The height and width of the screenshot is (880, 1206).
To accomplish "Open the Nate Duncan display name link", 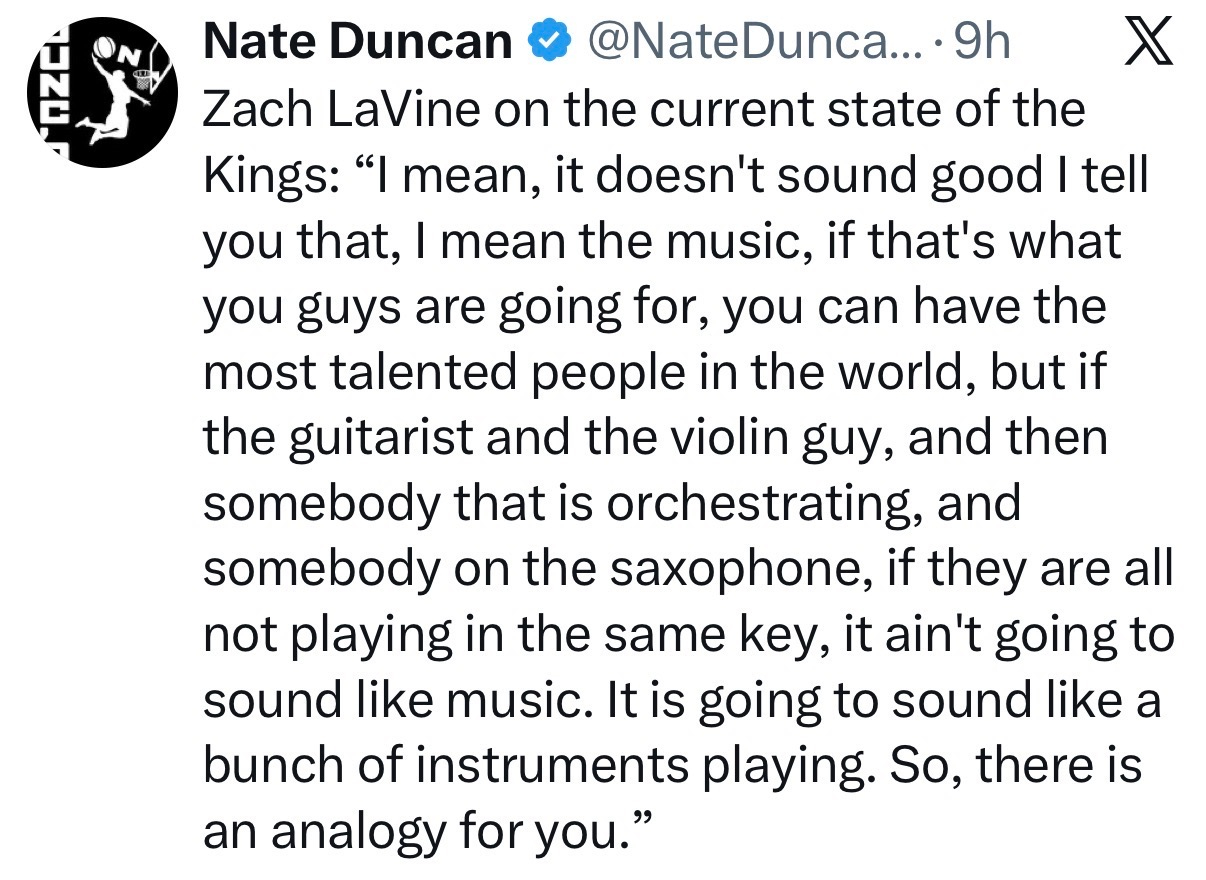I will coord(358,42).
